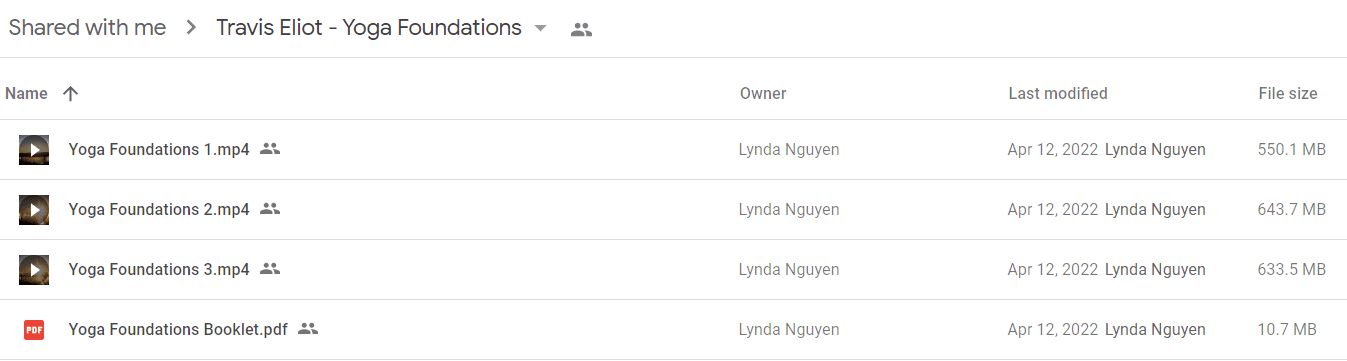Sort files by the Name column header

point(26,94)
